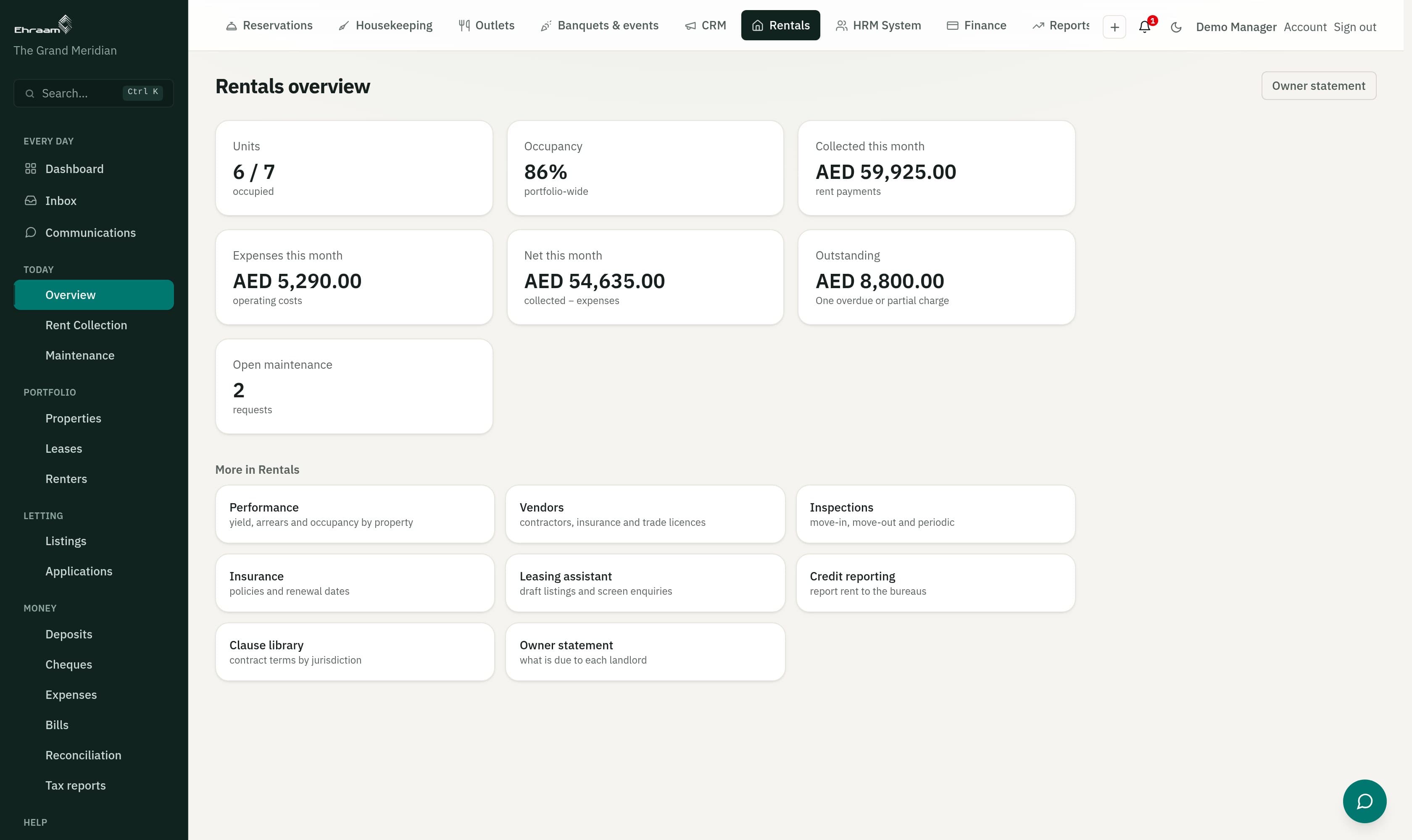Click the Banquets party popper icon
The height and width of the screenshot is (840, 1412).
point(545,26)
